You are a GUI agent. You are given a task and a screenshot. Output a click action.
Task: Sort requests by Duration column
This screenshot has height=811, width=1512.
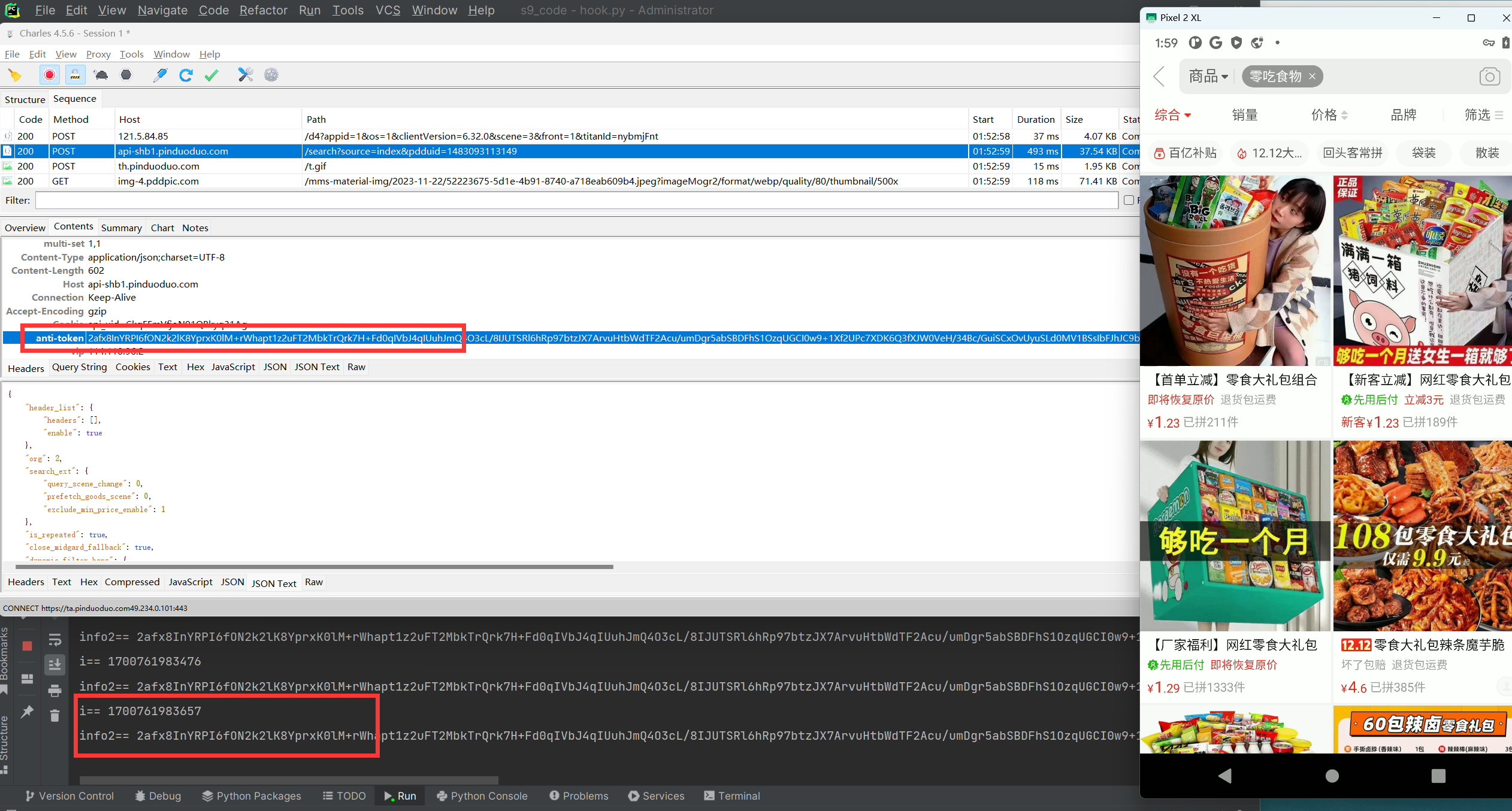(1036, 119)
